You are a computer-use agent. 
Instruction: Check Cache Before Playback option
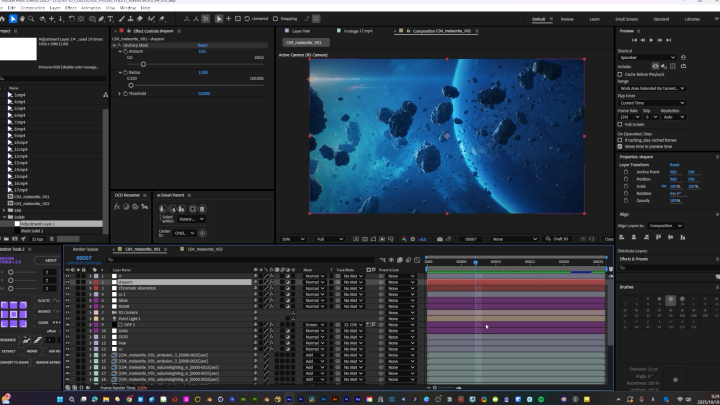[622, 75]
